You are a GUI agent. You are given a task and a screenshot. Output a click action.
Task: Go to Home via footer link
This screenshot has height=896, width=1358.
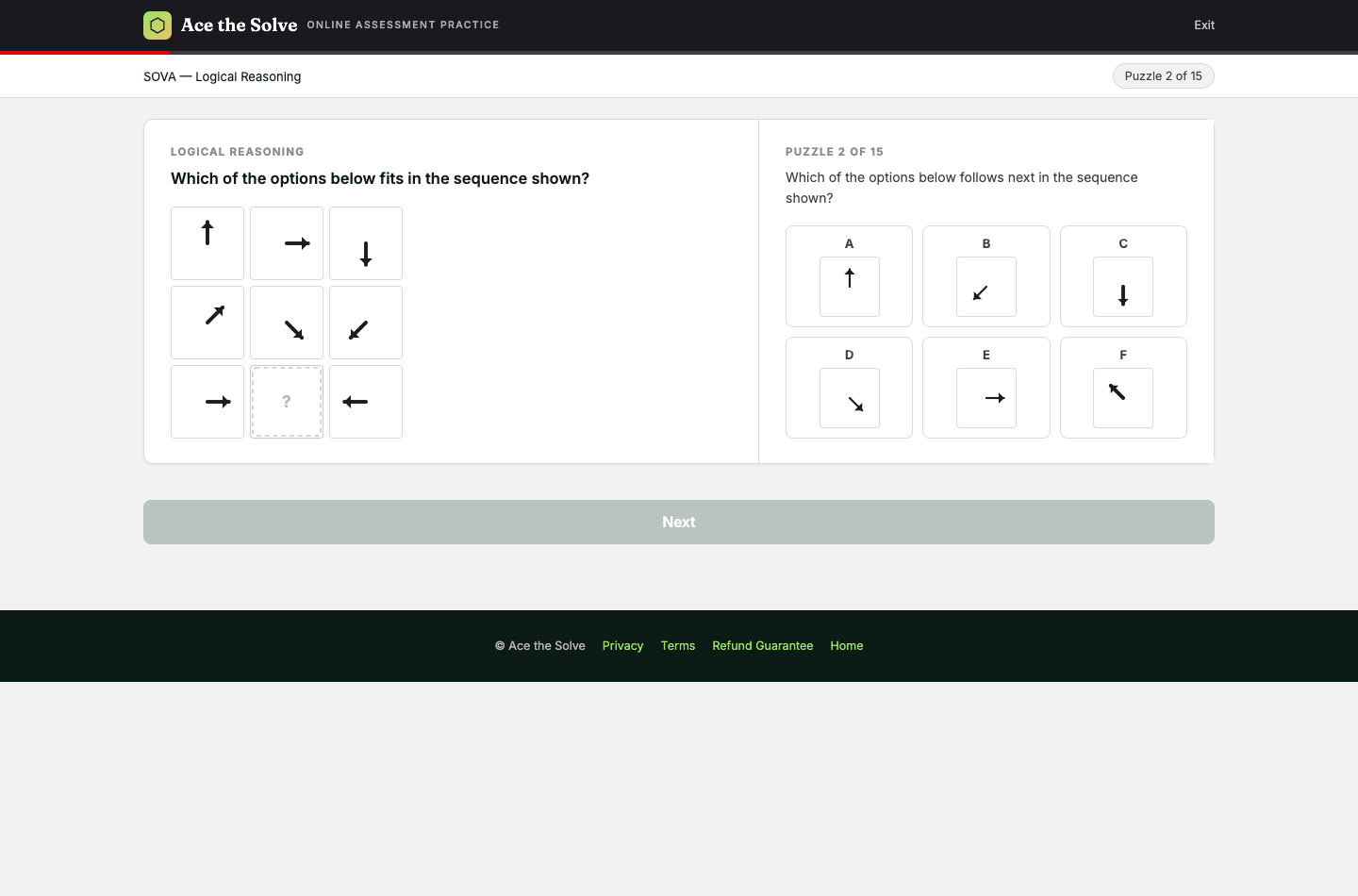pos(847,646)
